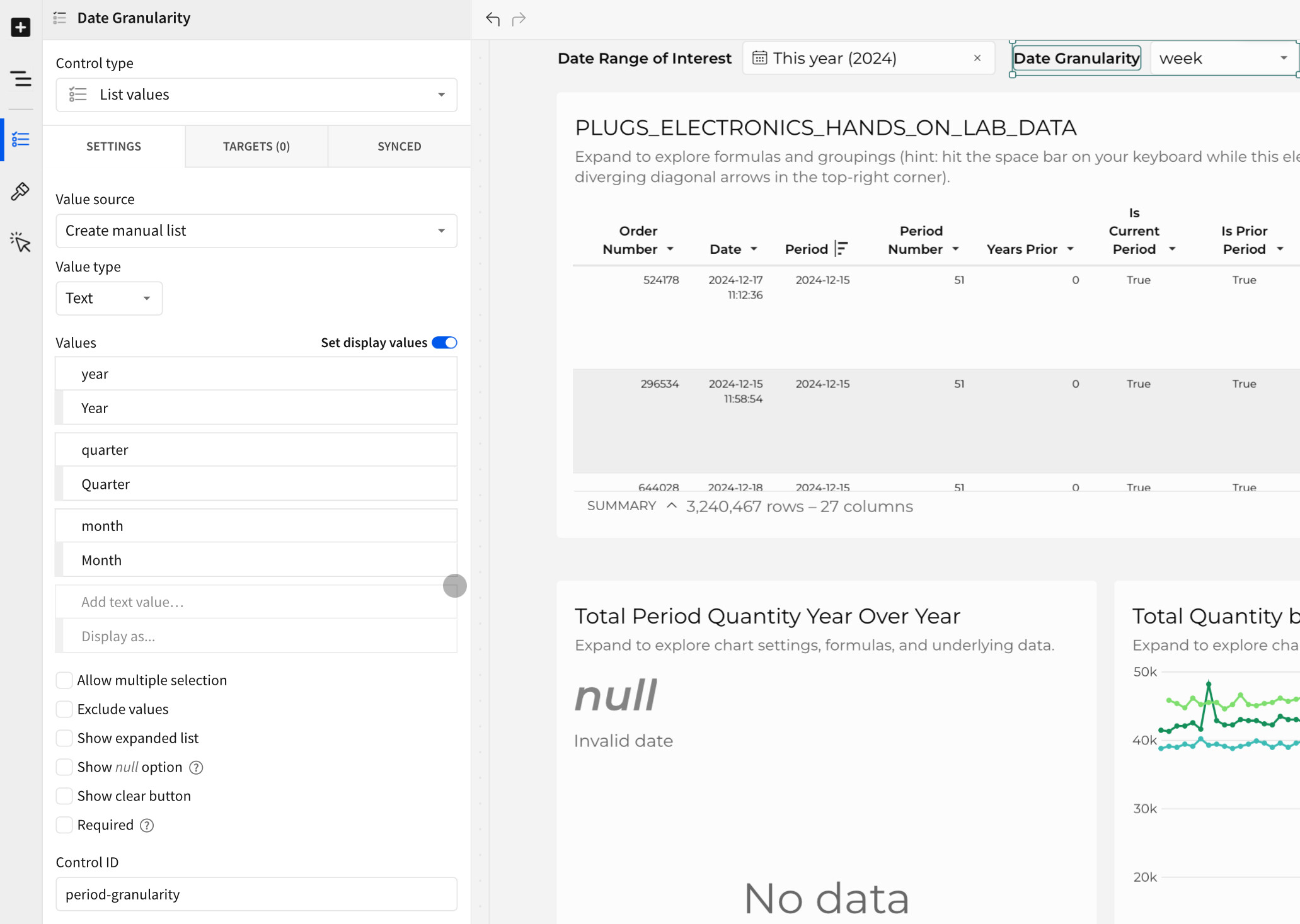
Task: Click the Required help question mark
Action: tap(147, 825)
